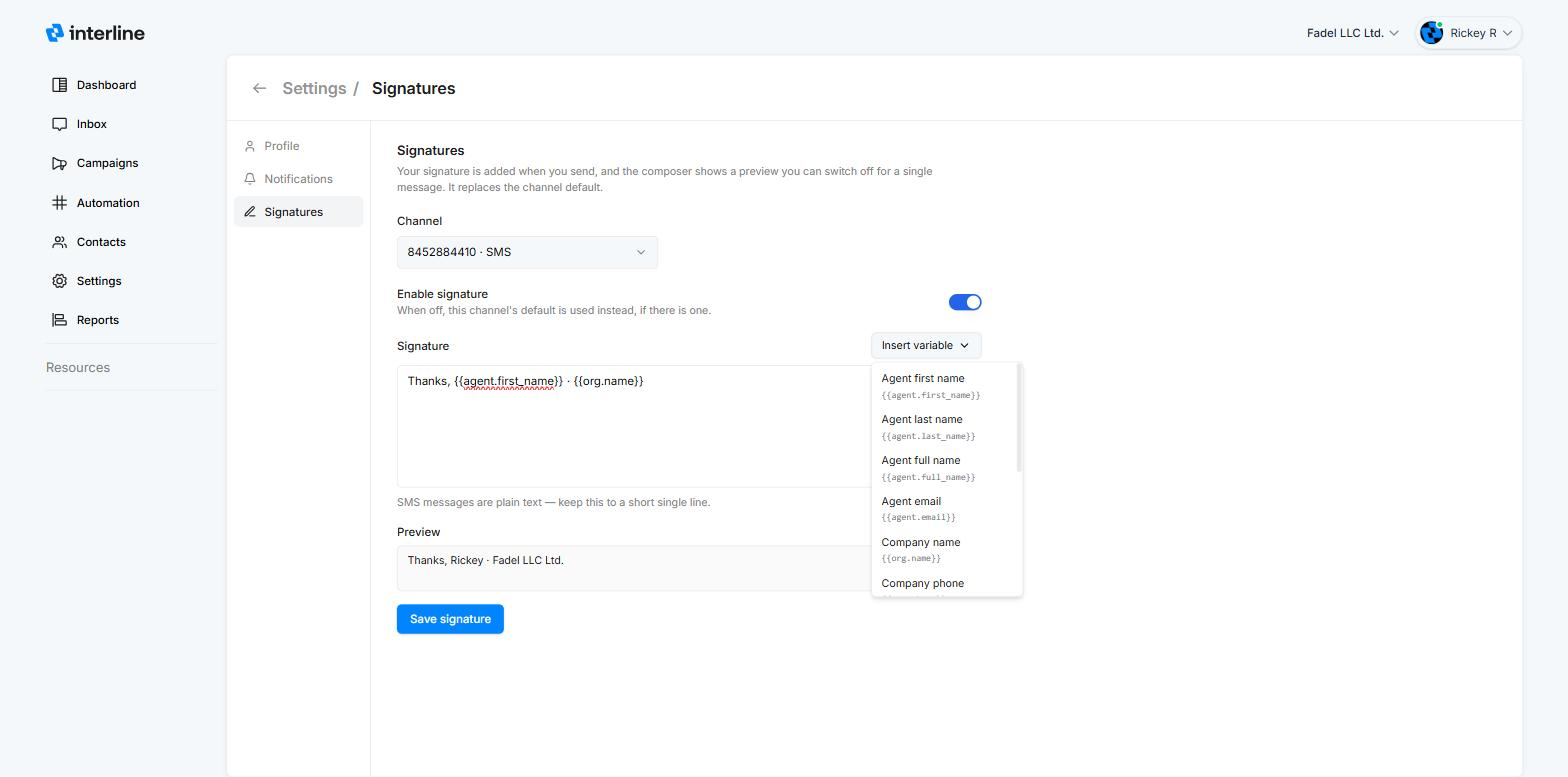
Task: Click the Notifications bell icon
Action: point(250,179)
